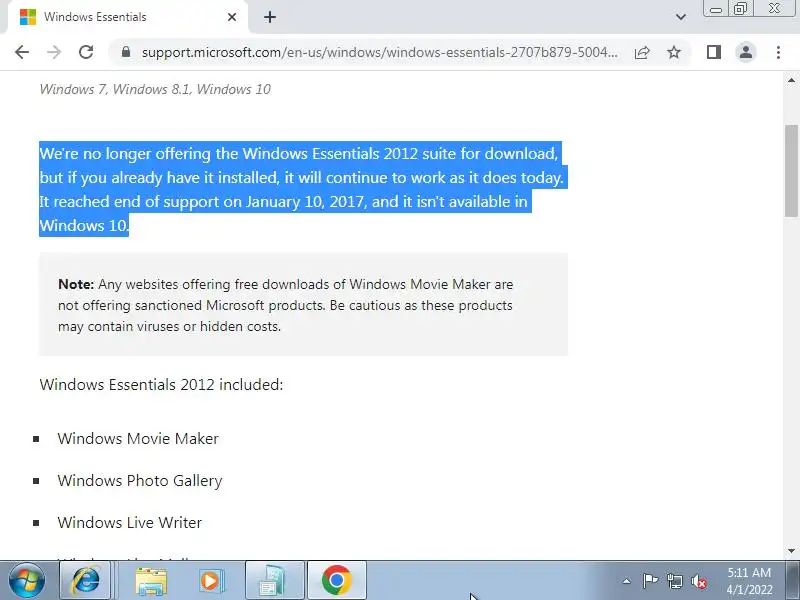The height and width of the screenshot is (600, 800).
Task: Switch to Chrome in the taskbar
Action: click(337, 581)
